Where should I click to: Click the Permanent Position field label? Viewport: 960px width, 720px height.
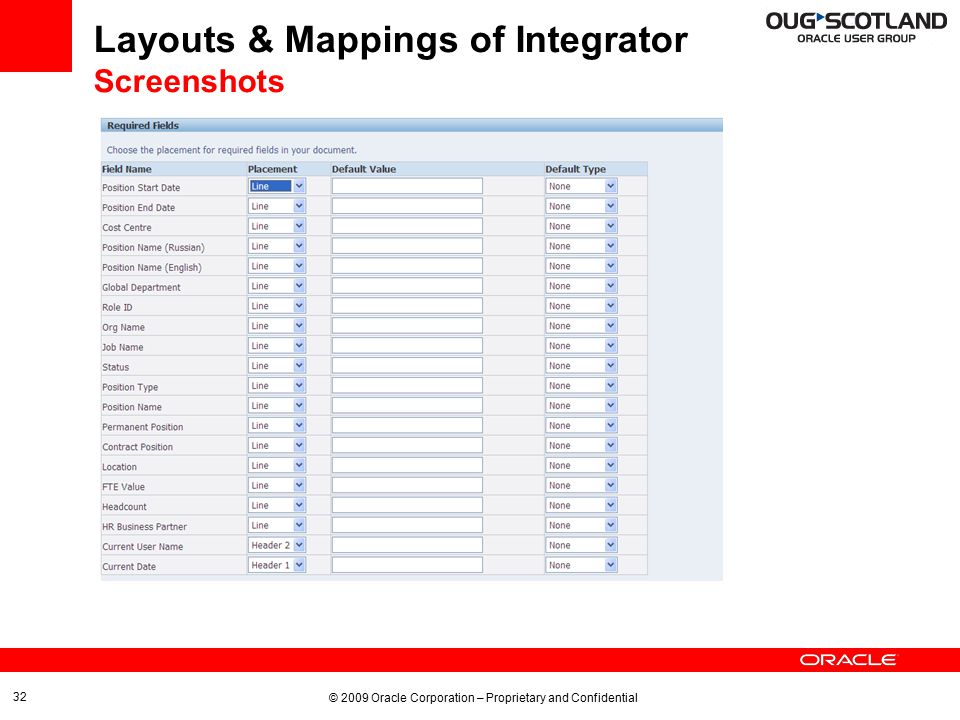coord(143,427)
